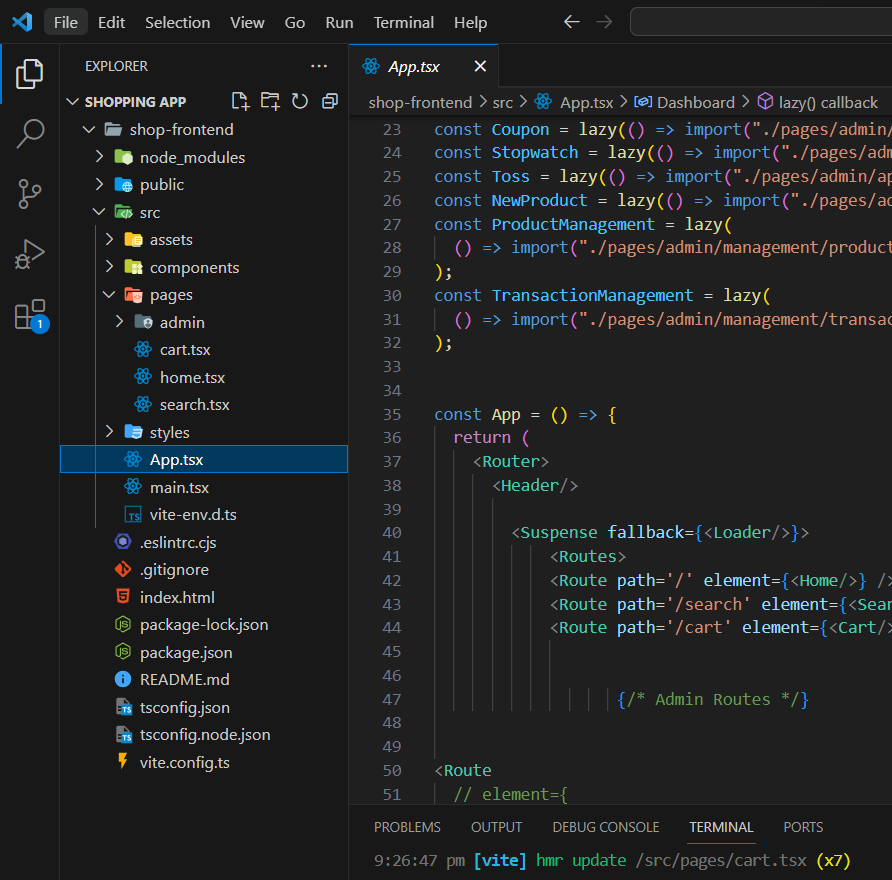Viewport: 892px width, 880px height.
Task: Collapse the src folder
Action: pyautogui.click(x=99, y=212)
